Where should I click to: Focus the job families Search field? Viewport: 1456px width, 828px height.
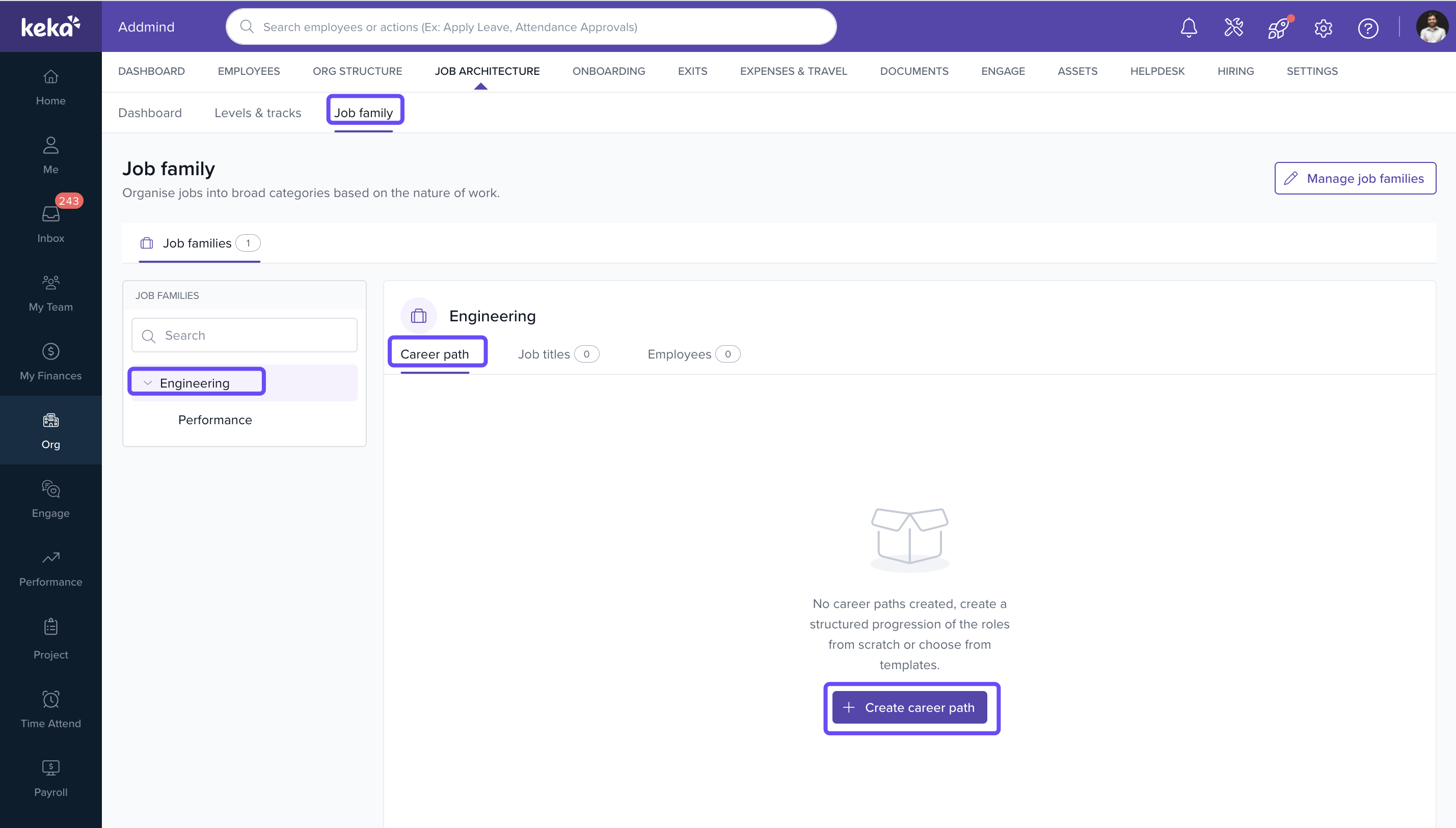(245, 335)
